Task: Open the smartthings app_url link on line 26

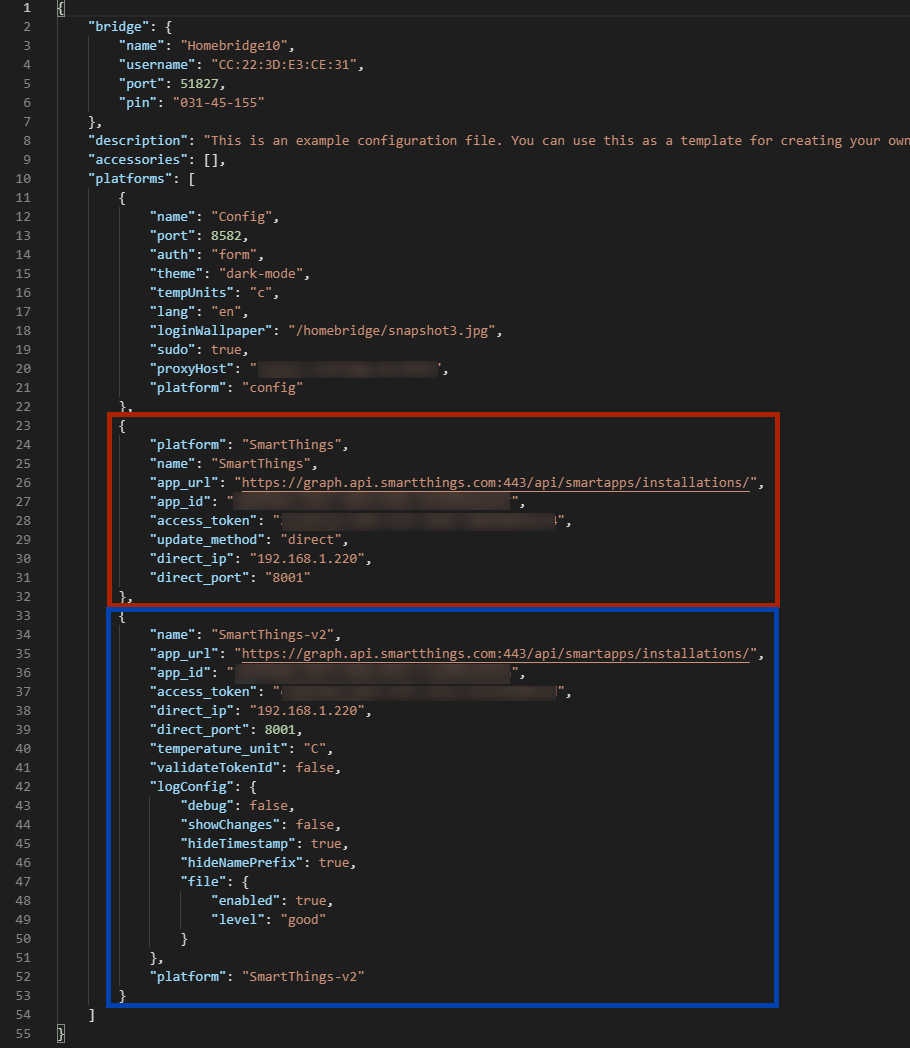Action: pyautogui.click(x=496, y=483)
